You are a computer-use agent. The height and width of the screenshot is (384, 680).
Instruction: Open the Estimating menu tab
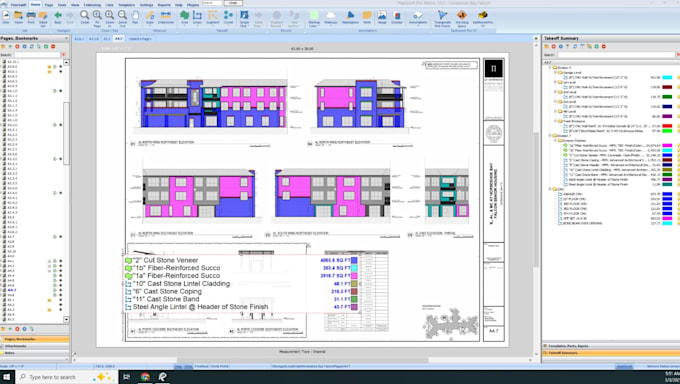click(92, 5)
